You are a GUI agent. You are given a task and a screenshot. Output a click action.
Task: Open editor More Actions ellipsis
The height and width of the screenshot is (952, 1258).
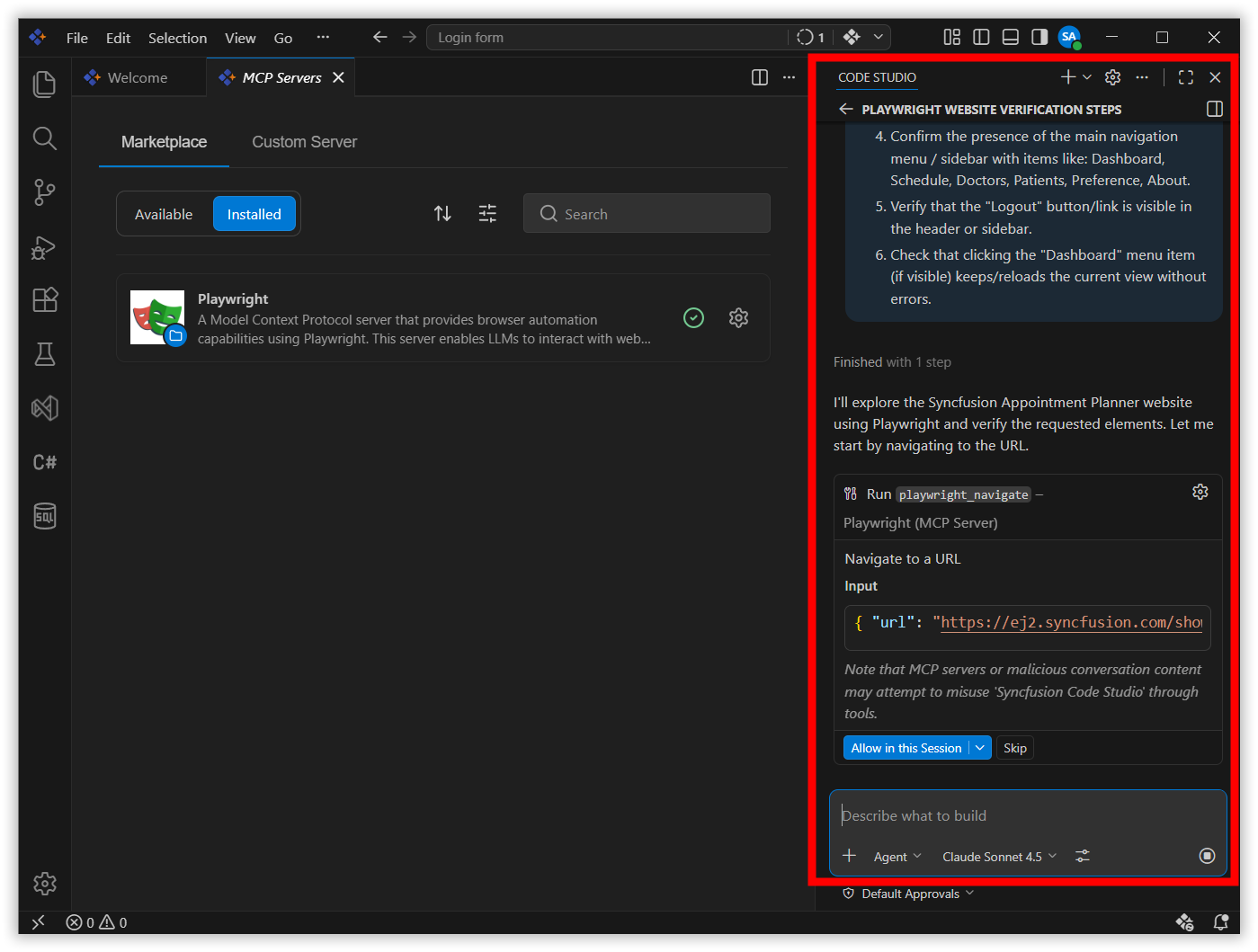click(789, 77)
